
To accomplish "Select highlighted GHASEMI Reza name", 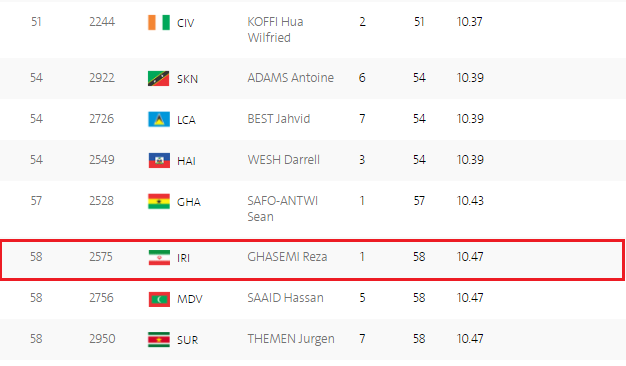I will pos(287,257).
